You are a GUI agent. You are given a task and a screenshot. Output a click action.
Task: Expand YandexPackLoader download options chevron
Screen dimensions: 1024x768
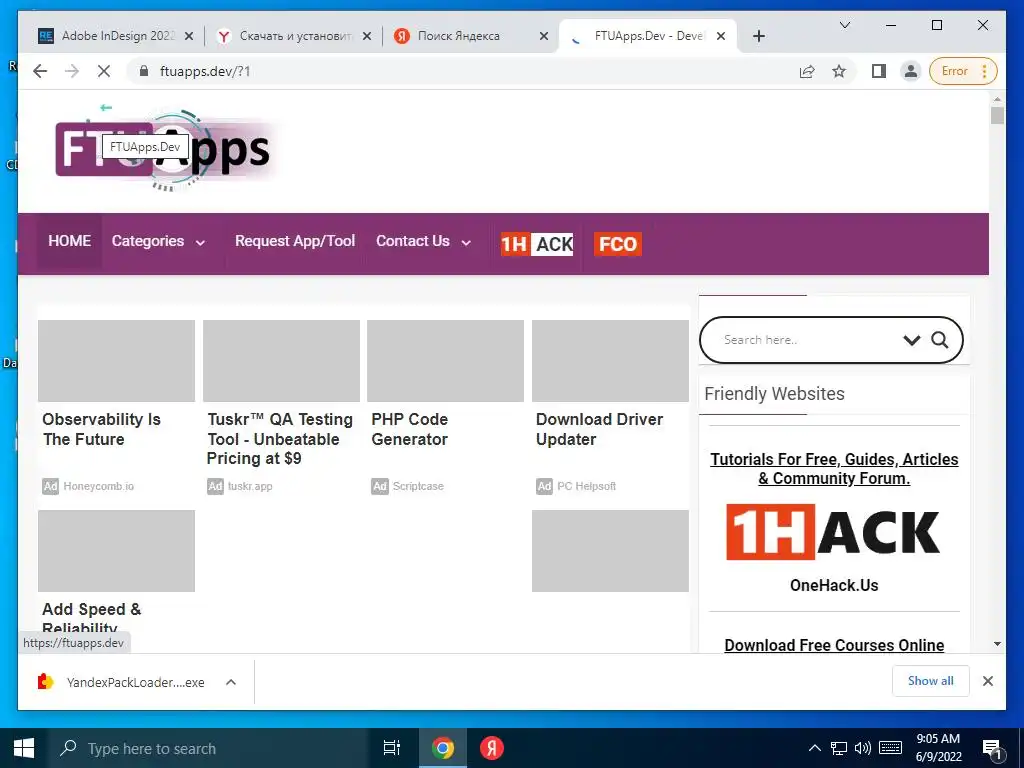click(x=231, y=682)
